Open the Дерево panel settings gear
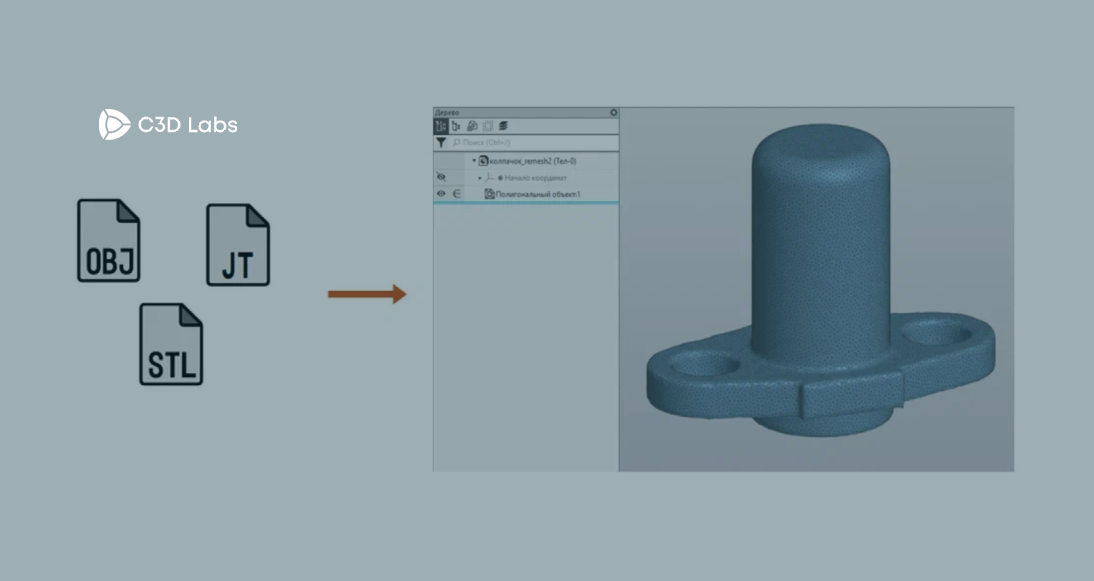 pos(613,112)
